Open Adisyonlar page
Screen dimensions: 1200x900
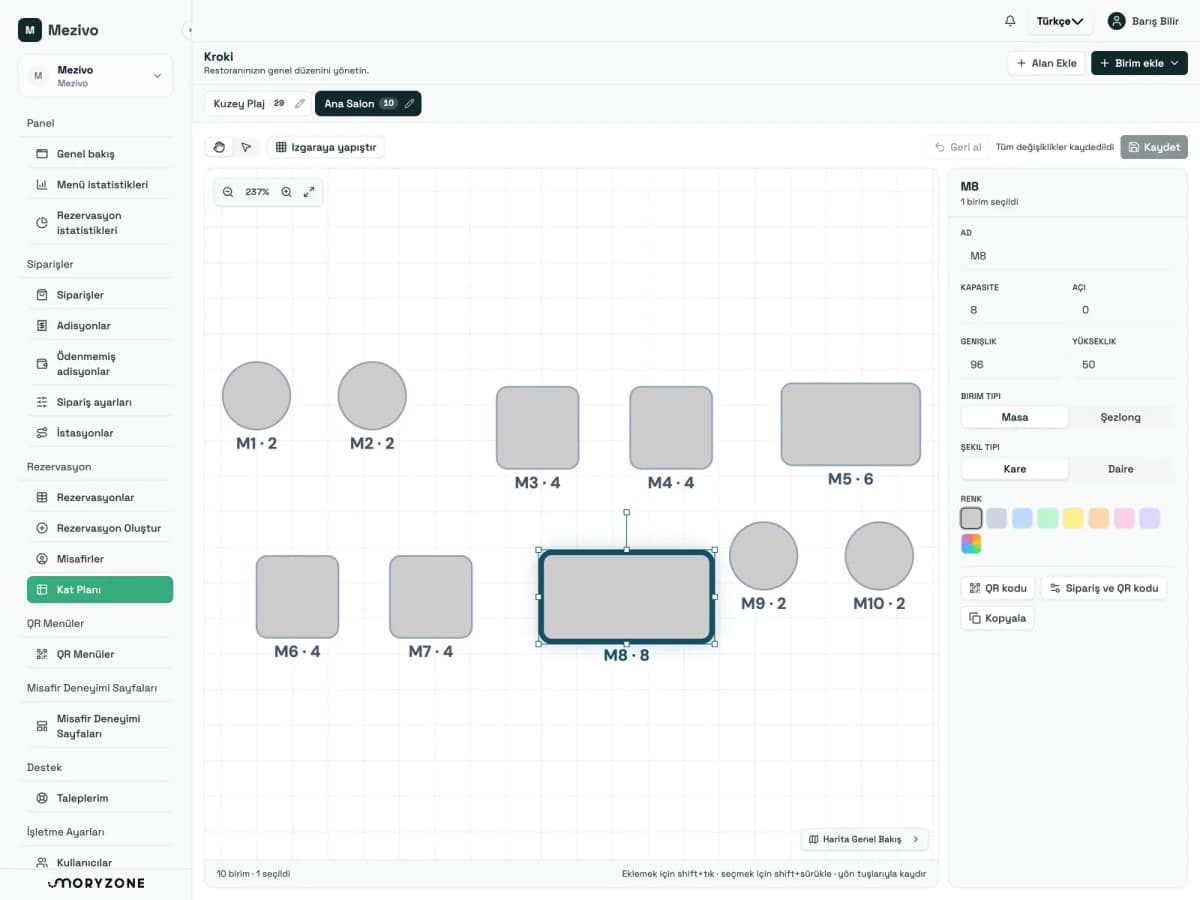click(99, 326)
